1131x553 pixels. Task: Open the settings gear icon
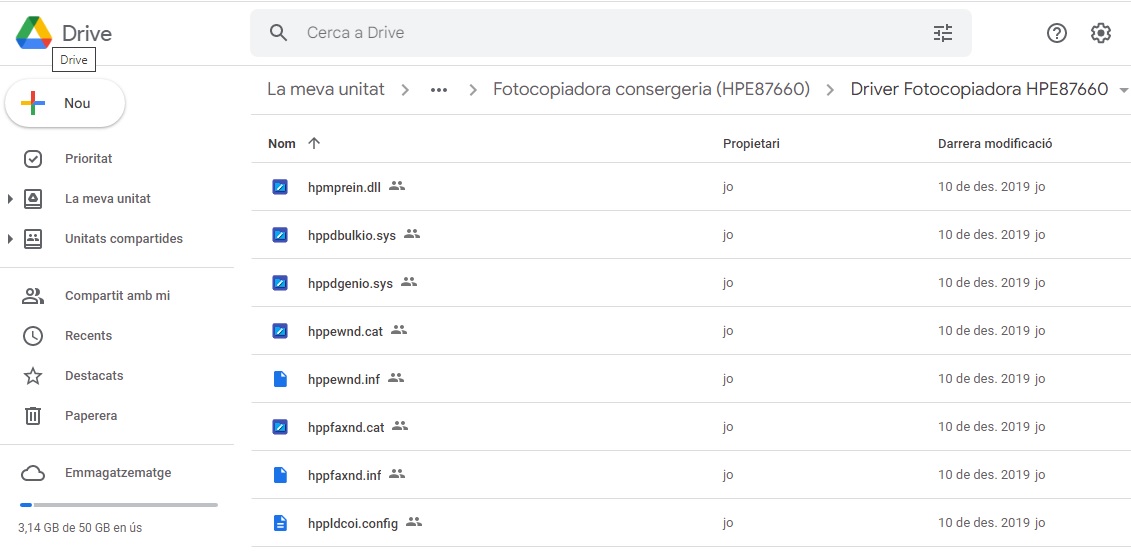(1101, 32)
